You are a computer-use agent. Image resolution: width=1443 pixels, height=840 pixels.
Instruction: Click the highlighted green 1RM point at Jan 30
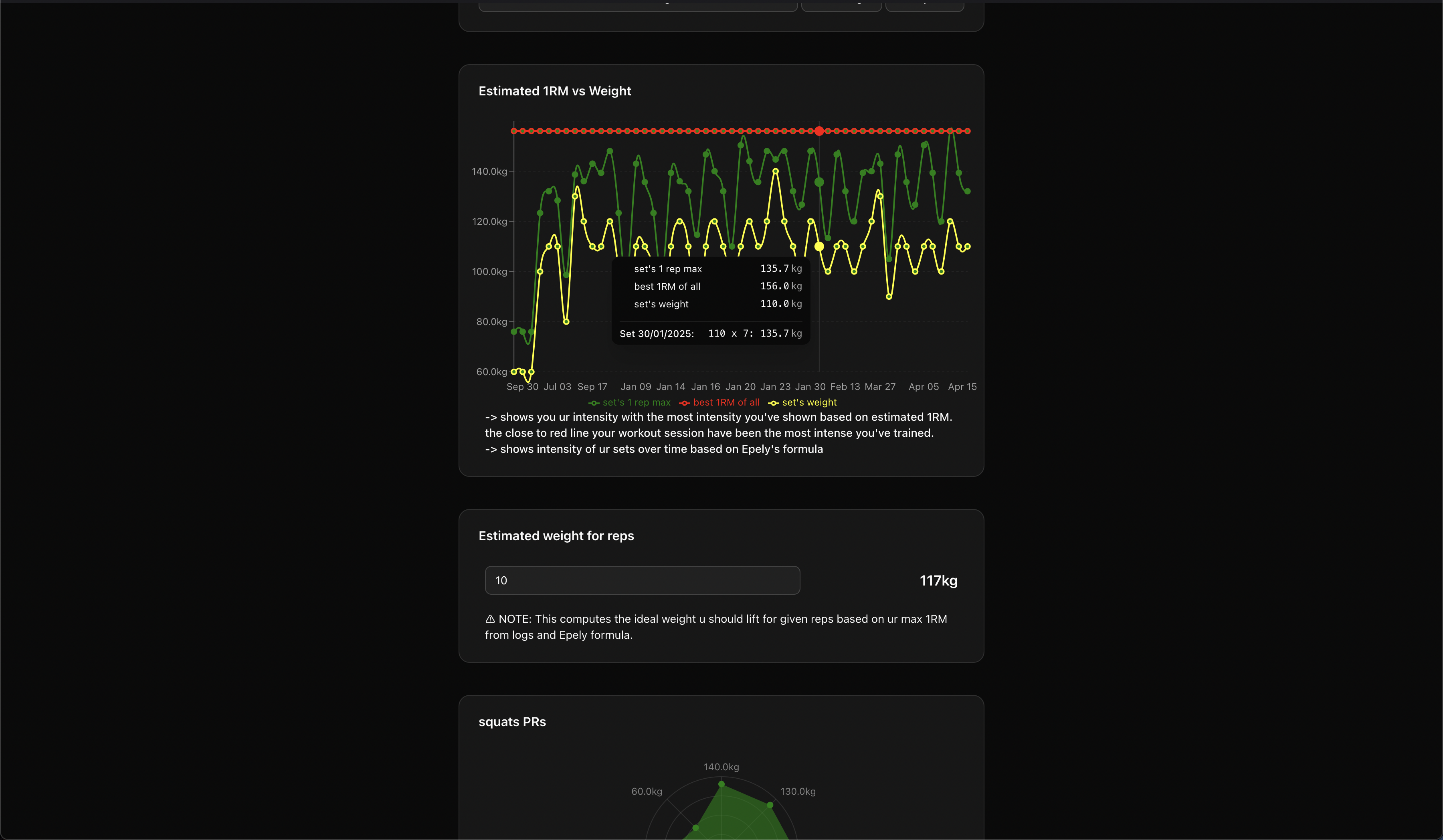[x=819, y=182]
